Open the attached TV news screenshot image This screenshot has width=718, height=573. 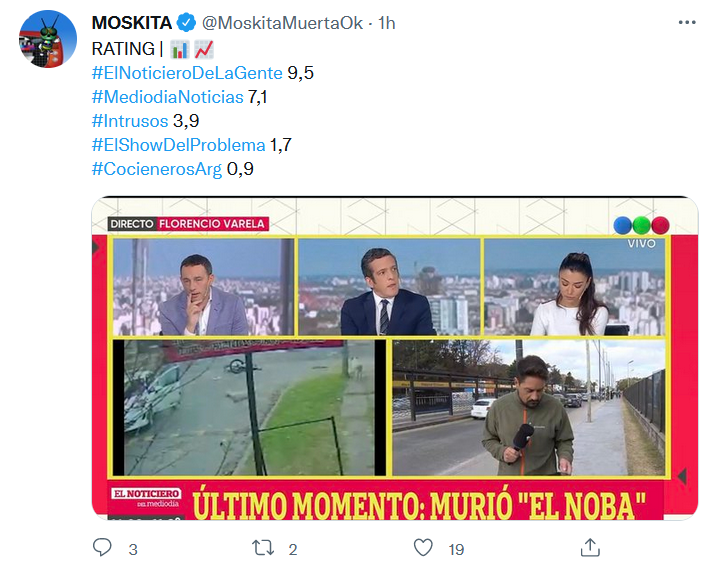[395, 358]
